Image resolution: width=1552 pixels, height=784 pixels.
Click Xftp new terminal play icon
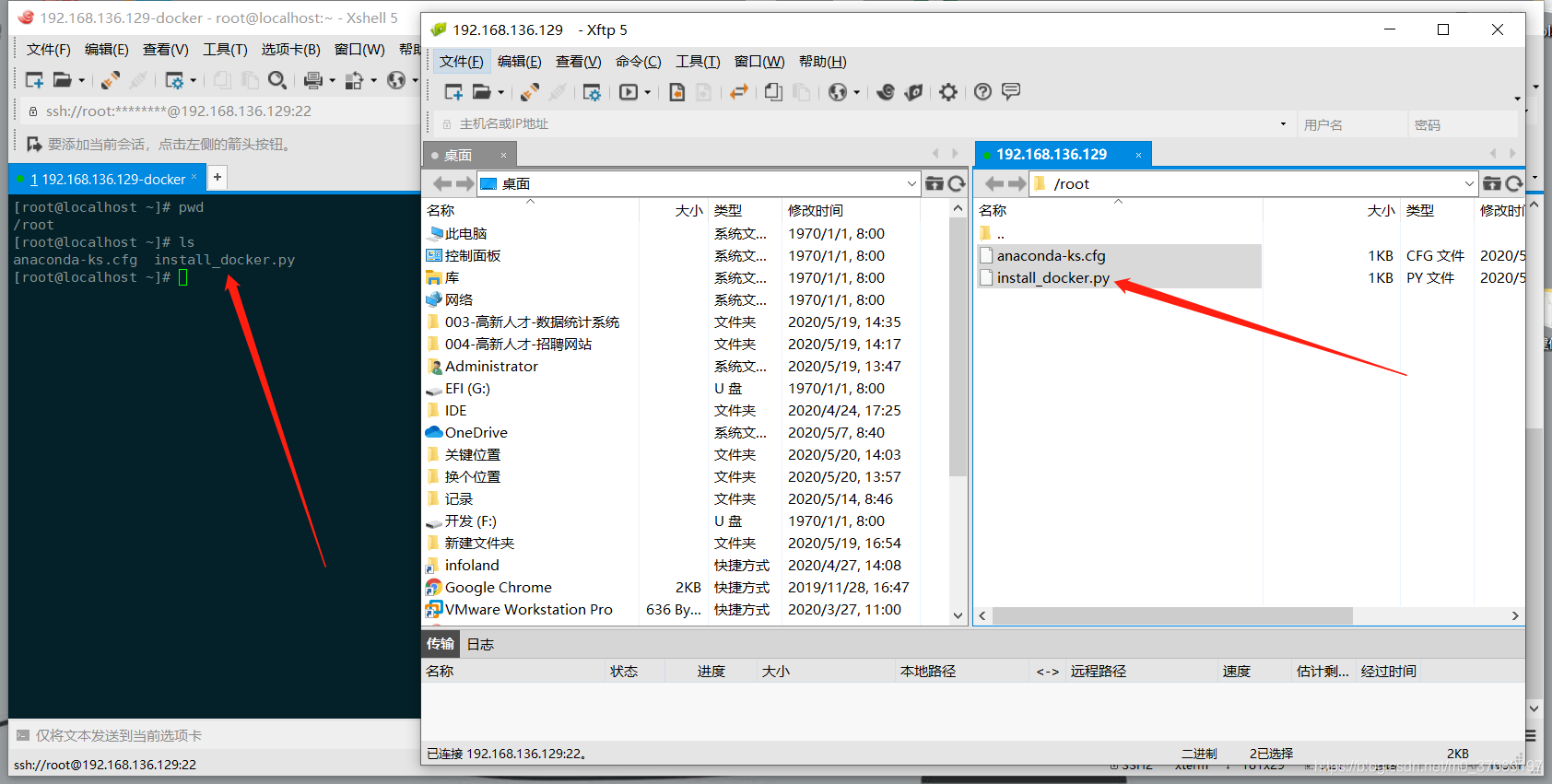click(629, 92)
